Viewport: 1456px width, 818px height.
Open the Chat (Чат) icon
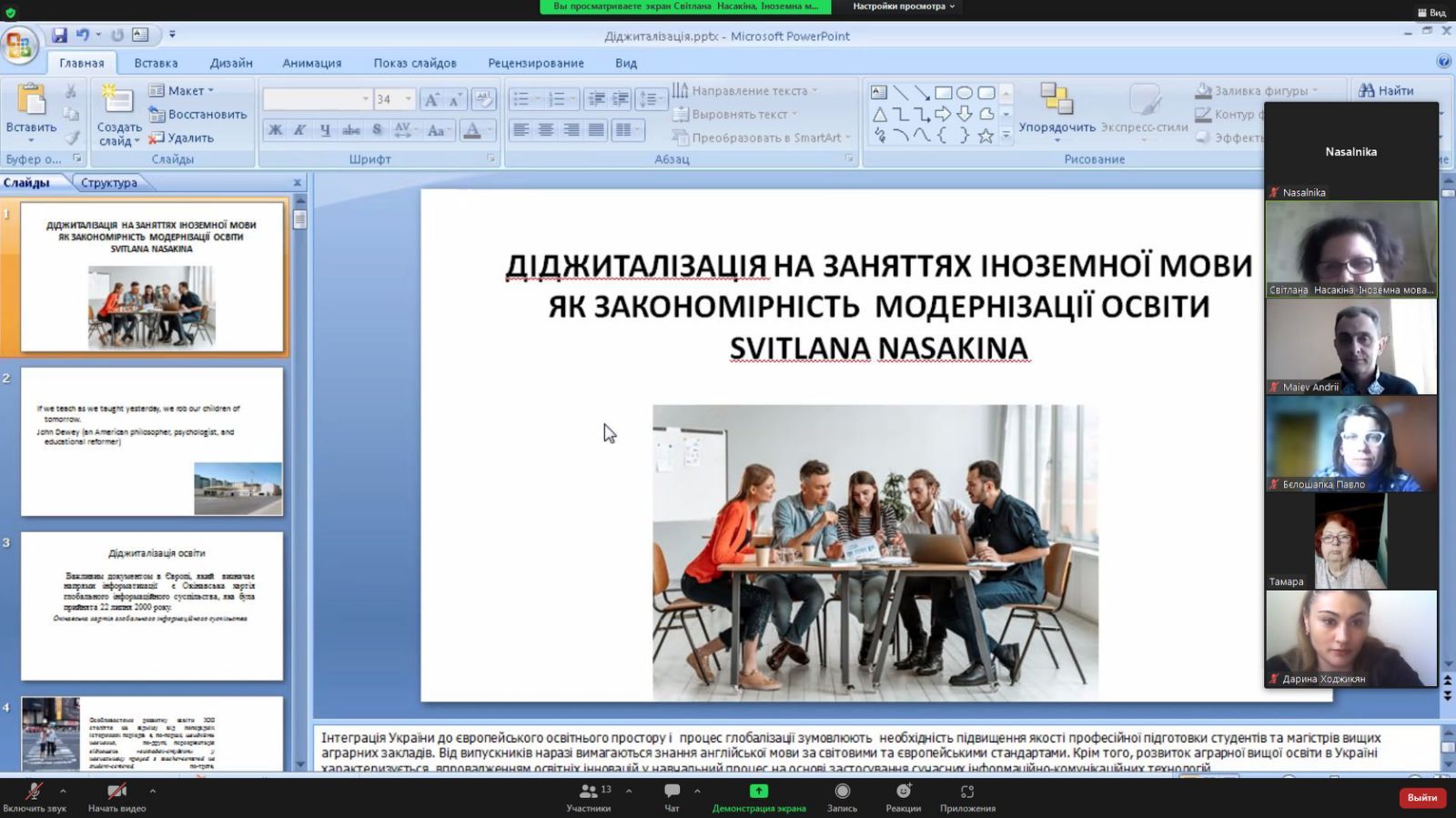point(672,792)
